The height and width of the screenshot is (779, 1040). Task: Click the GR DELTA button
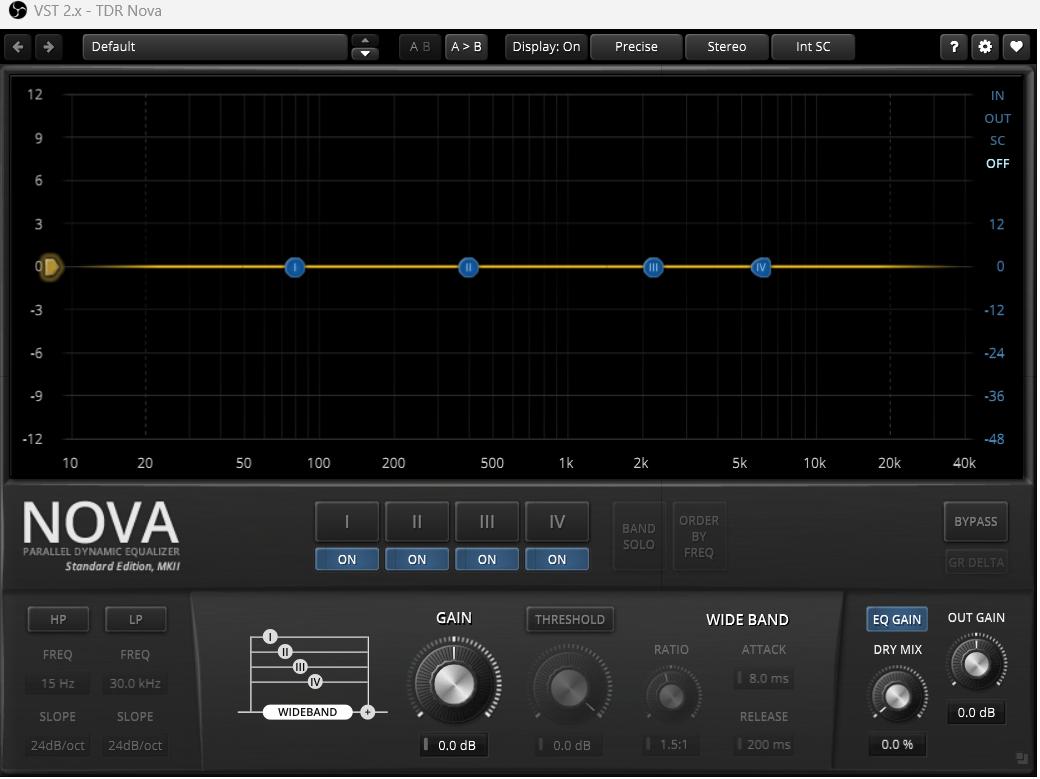click(x=976, y=562)
